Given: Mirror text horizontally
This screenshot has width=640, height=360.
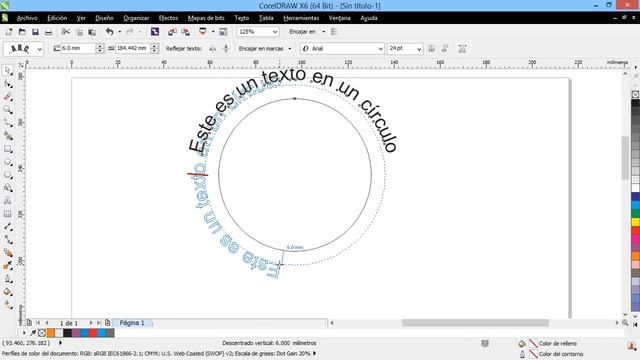Looking at the screenshot, I should point(212,49).
